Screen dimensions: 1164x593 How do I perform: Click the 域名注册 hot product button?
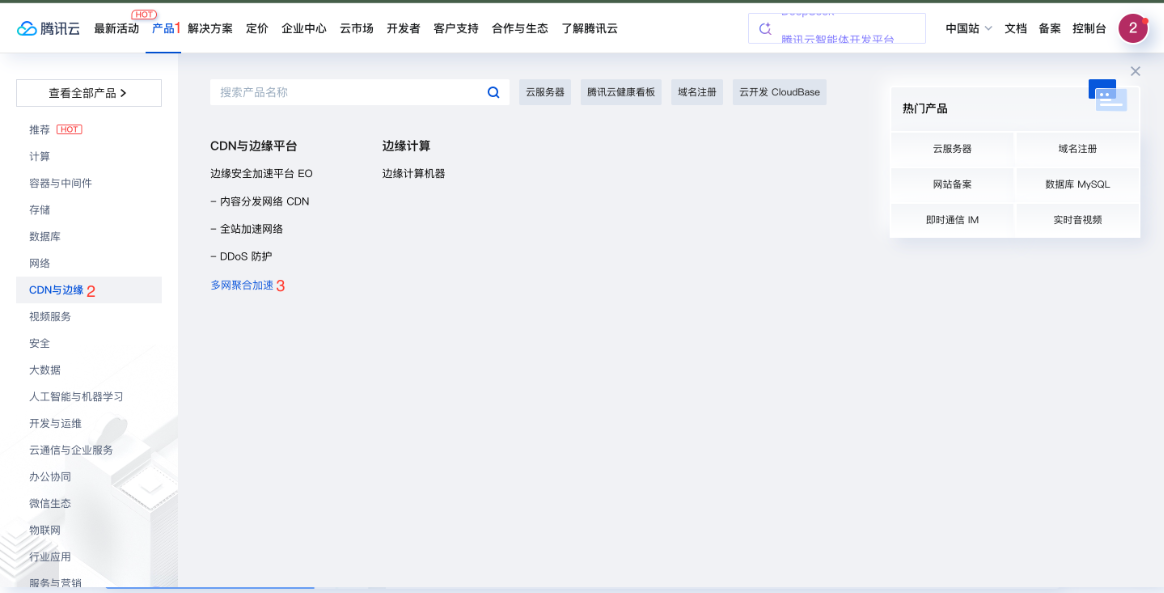[1077, 148]
